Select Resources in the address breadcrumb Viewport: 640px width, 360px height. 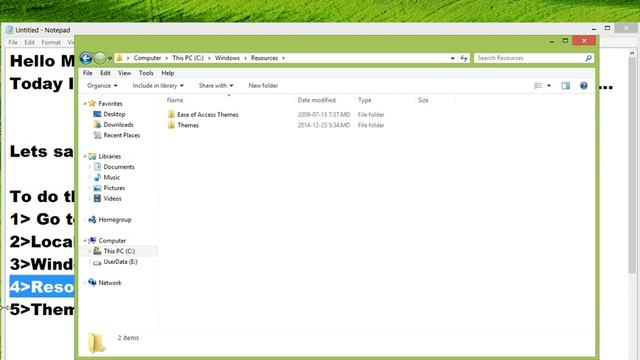pyautogui.click(x=264, y=58)
